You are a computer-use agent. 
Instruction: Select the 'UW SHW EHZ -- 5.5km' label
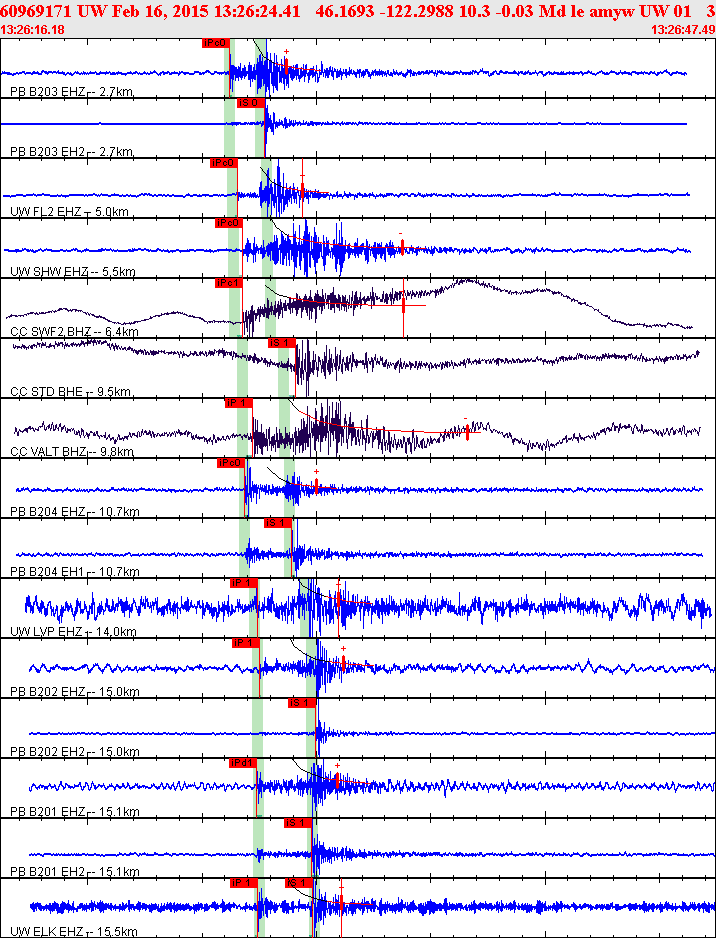(73, 272)
